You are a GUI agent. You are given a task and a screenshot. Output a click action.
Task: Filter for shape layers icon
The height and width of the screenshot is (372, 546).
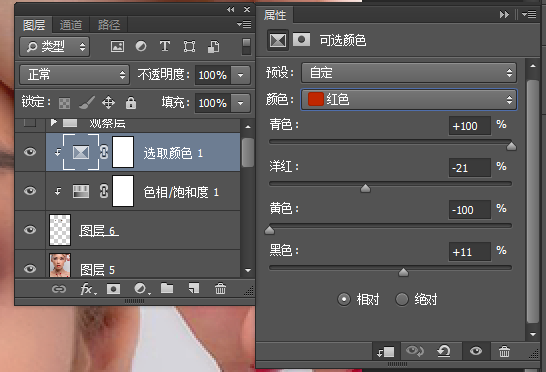click(189, 46)
